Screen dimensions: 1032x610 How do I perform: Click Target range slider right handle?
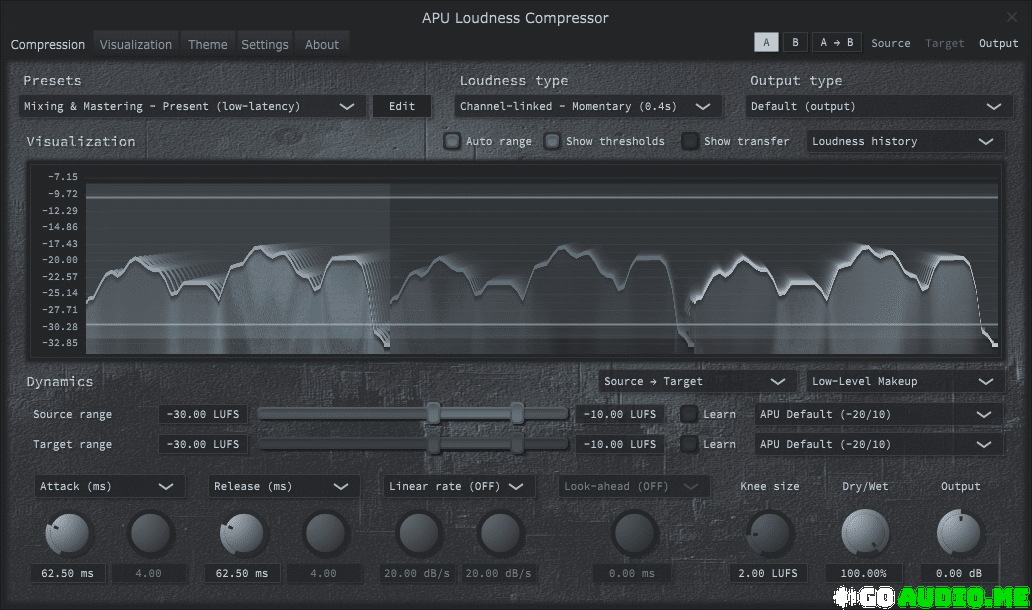(x=517, y=444)
